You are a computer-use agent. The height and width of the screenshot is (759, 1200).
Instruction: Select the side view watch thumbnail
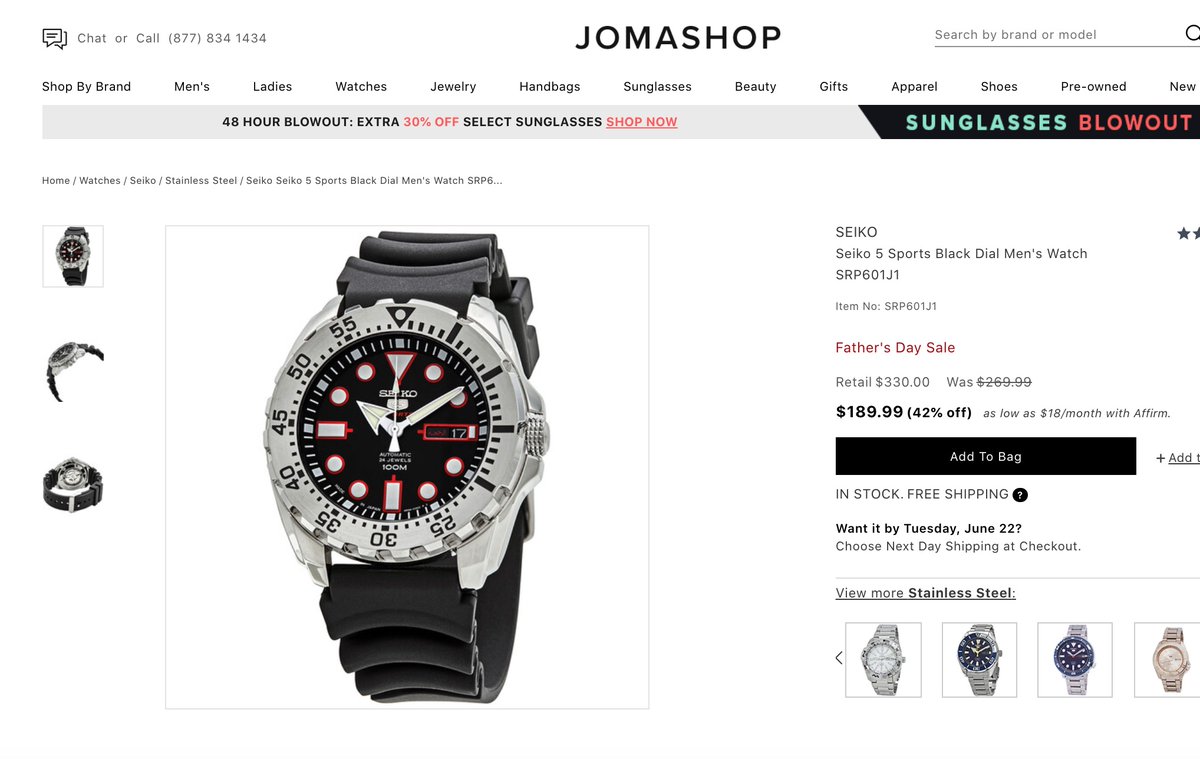[x=73, y=371]
